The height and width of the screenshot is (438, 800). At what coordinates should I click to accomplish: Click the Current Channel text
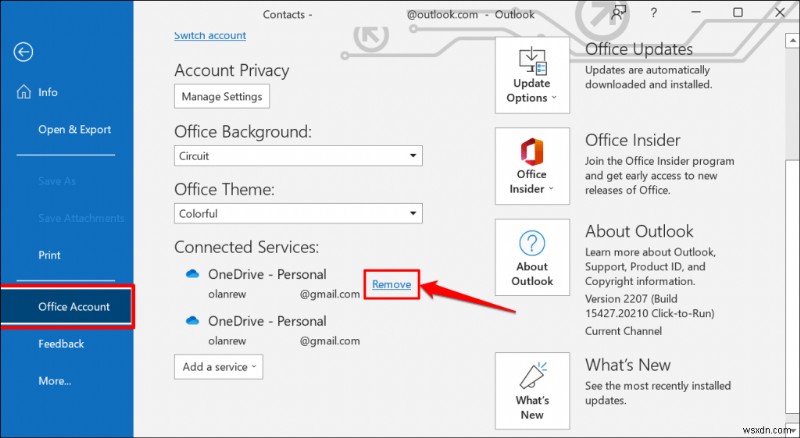point(623,331)
